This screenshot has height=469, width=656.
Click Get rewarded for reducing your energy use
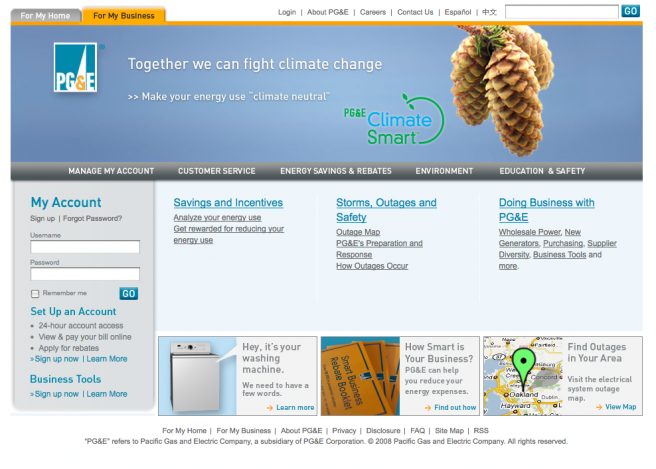pos(228,235)
